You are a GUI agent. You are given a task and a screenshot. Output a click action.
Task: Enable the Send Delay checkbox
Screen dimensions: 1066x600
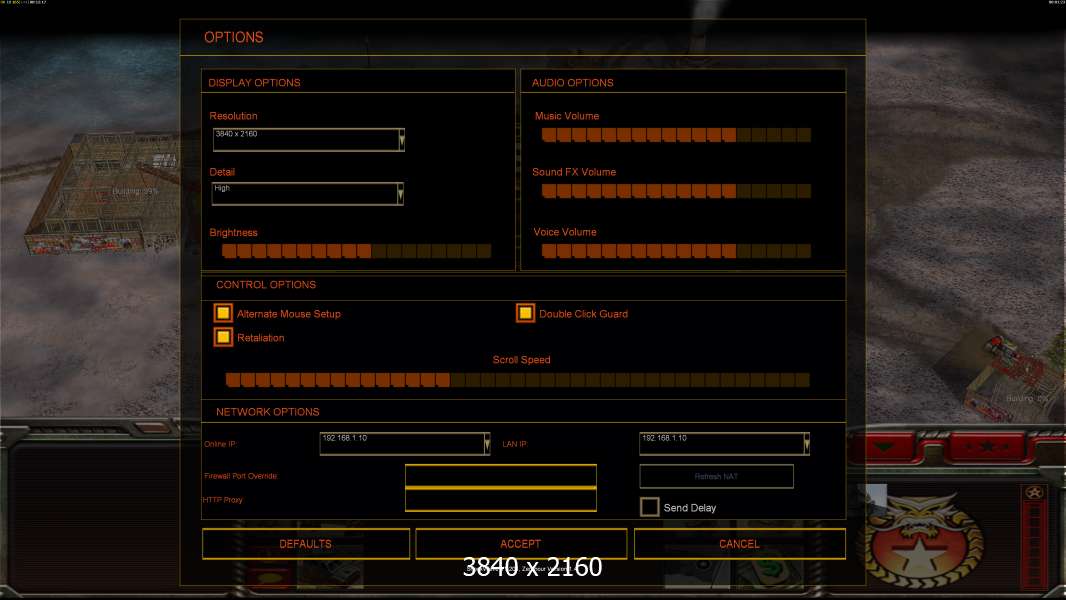649,507
